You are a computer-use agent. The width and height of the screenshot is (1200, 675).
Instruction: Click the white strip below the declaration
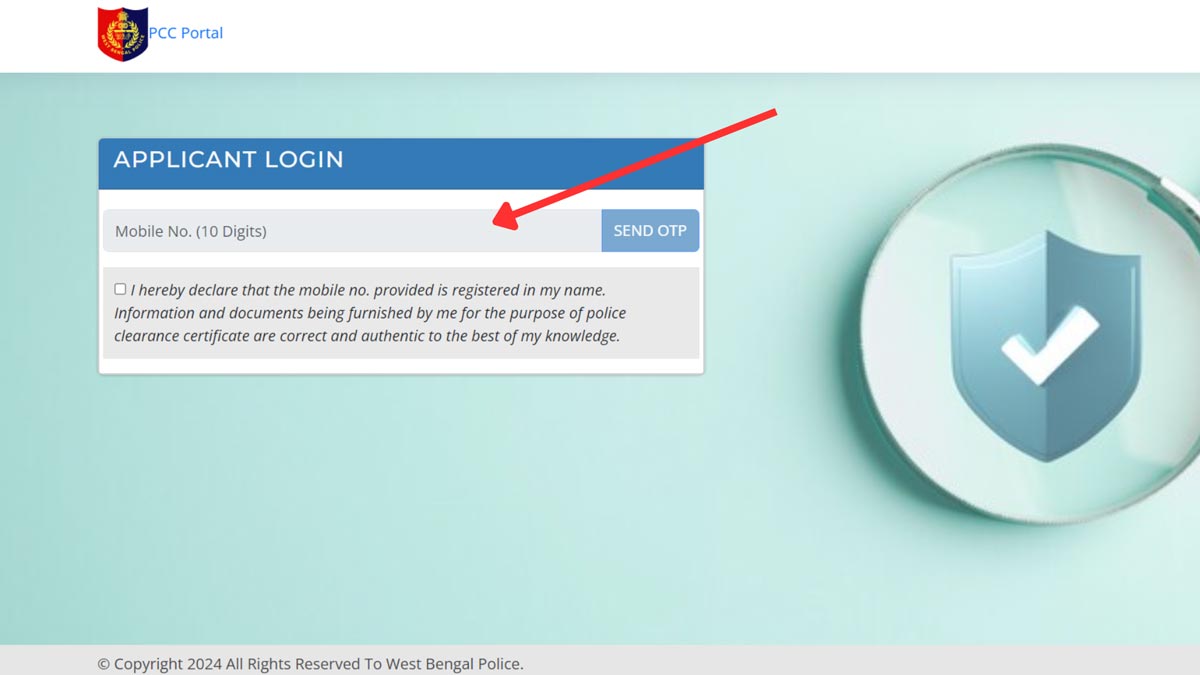[x=401, y=366]
